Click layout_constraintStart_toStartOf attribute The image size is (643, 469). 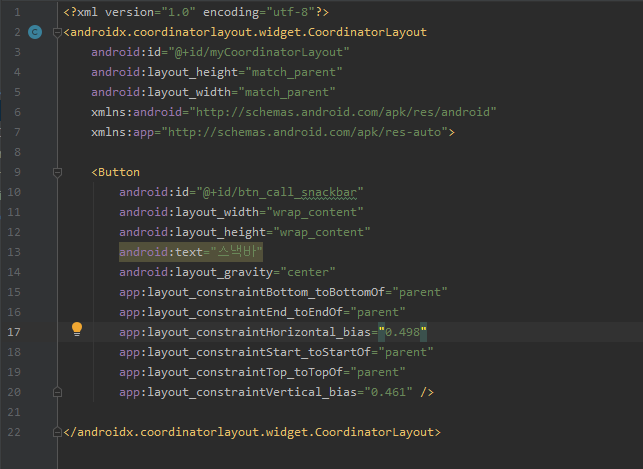coord(276,352)
